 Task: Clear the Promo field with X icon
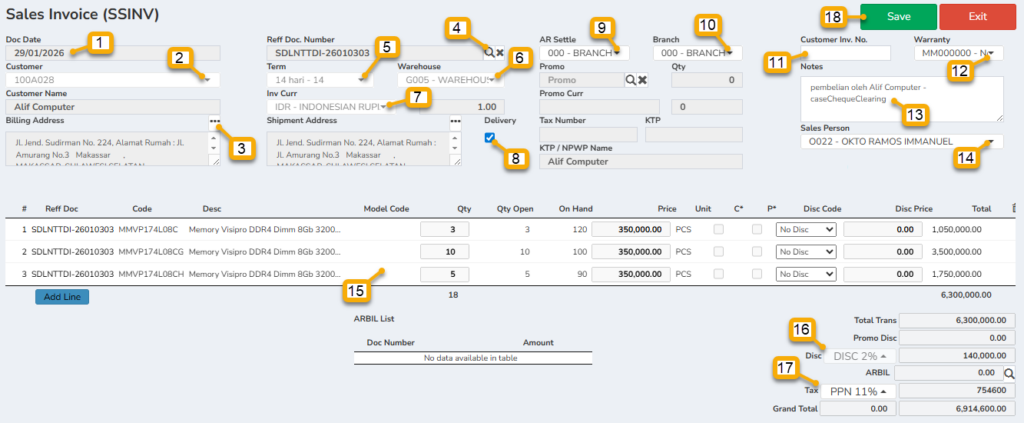(643, 79)
